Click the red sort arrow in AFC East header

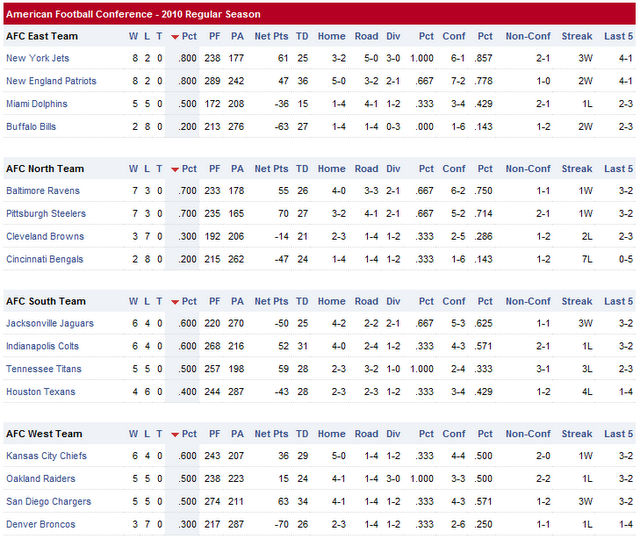tap(175, 37)
